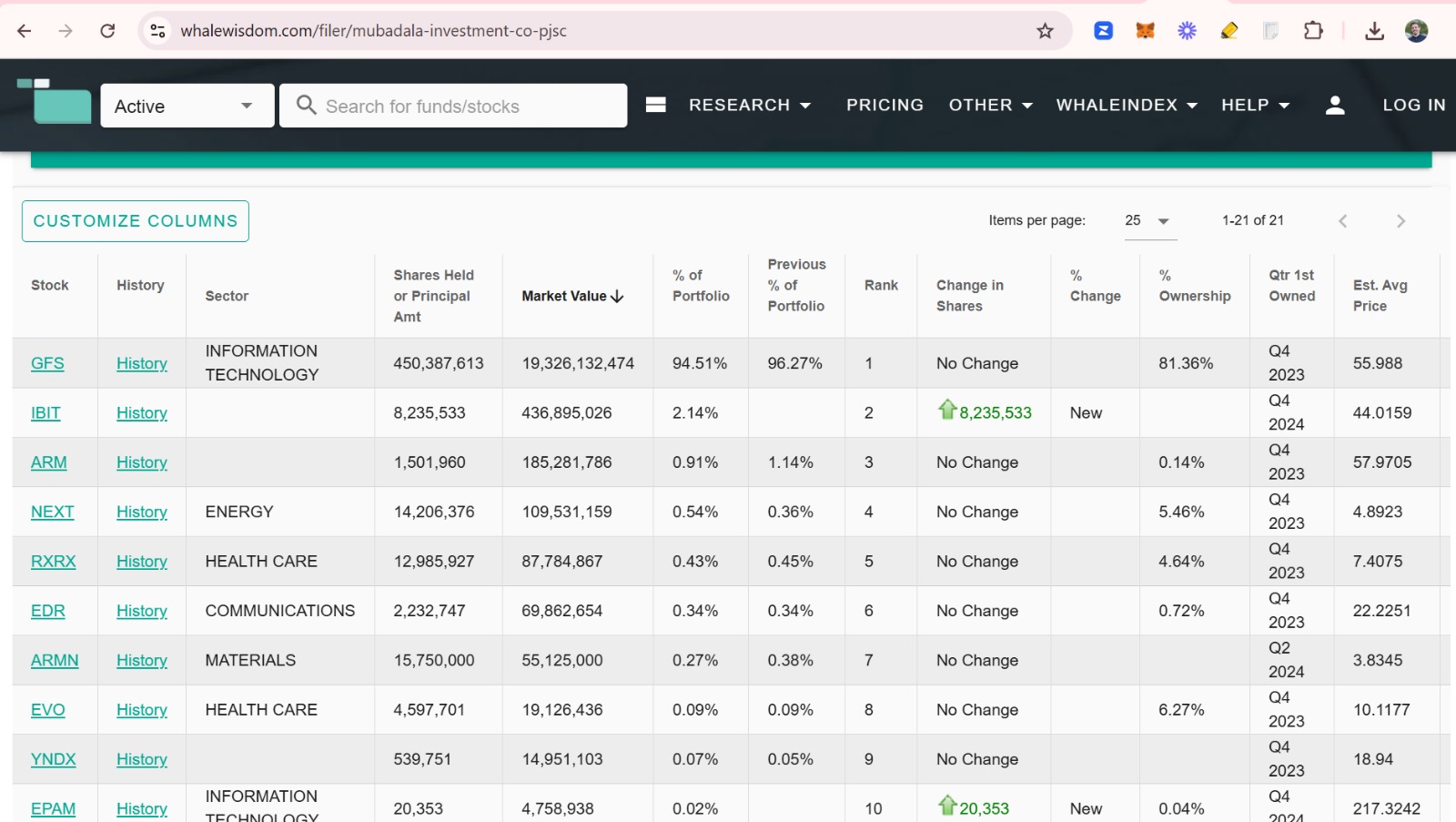Open the browser extensions puzzle icon
This screenshot has height=822, width=1456.
click(1313, 31)
